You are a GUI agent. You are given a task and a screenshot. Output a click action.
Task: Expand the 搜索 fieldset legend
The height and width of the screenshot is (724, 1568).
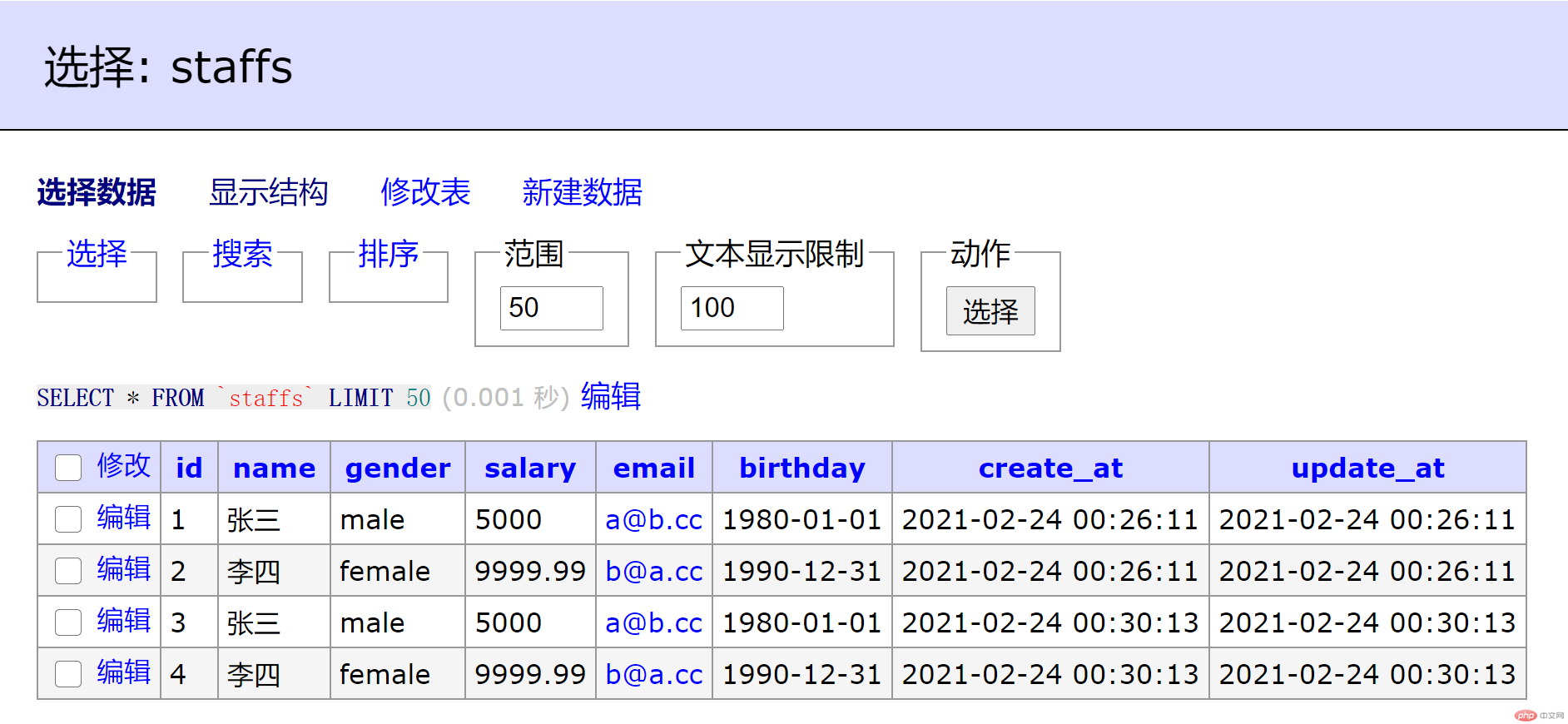click(x=242, y=254)
